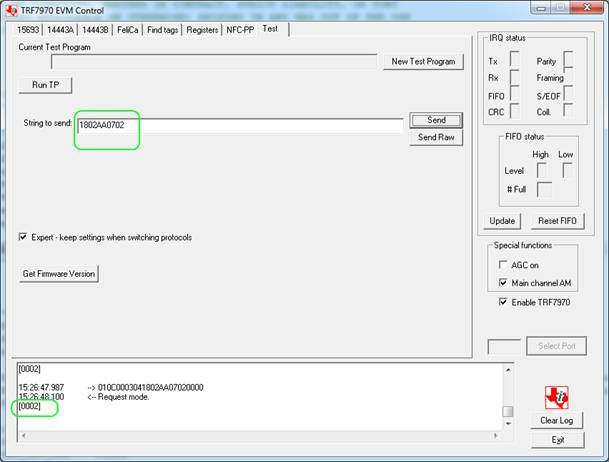609x462 pixels.
Task: Click the 15:26:48.100 timestamp in log
Action: pyautogui.click(x=41, y=397)
